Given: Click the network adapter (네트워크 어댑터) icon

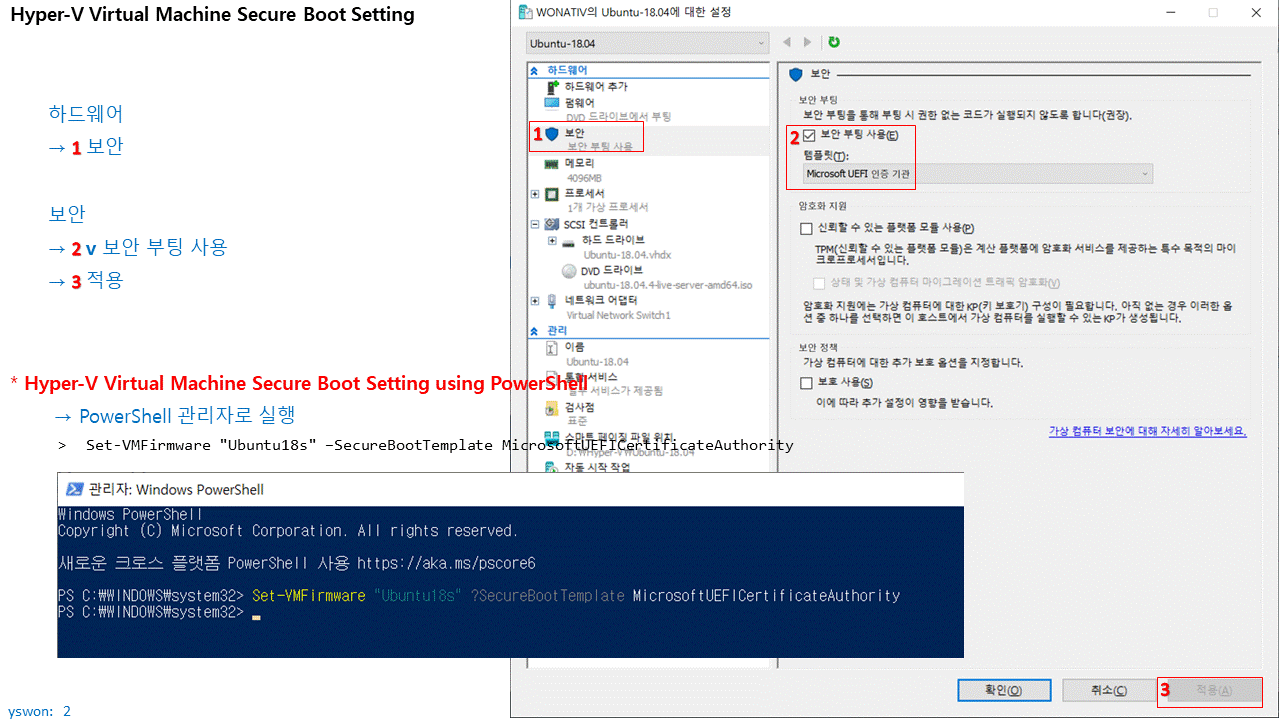Looking at the screenshot, I should pos(552,300).
